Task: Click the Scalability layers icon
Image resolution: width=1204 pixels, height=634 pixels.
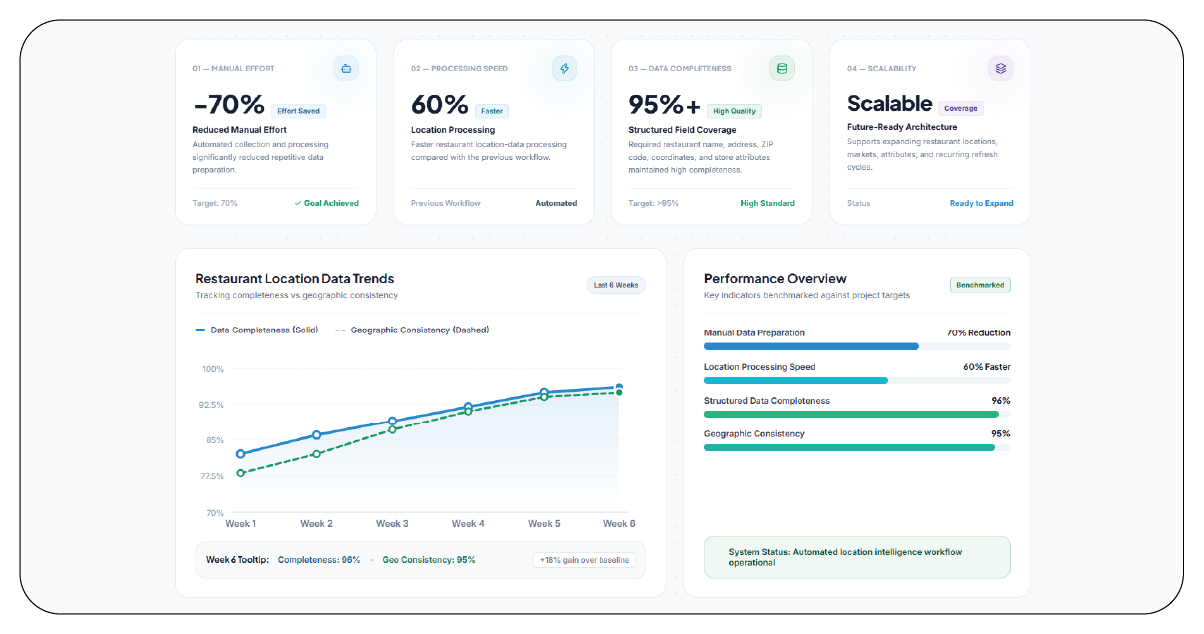Action: pyautogui.click(x=1000, y=69)
